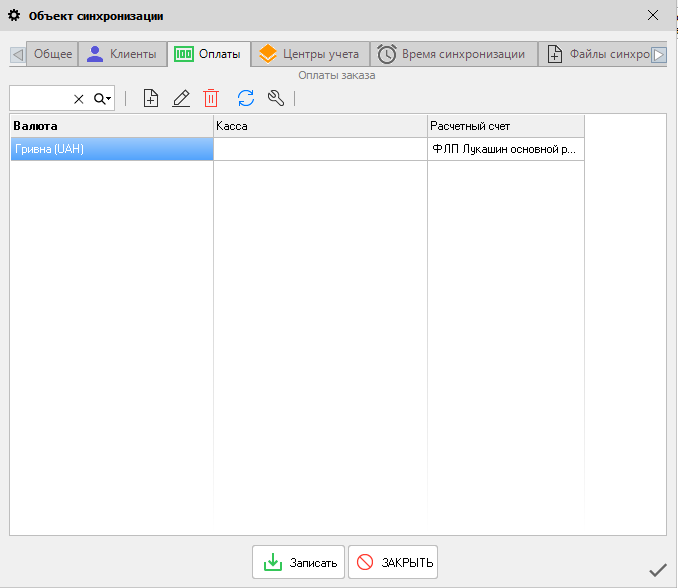The height and width of the screenshot is (588, 678).
Task: Select Время синхронизации tab
Action: pyautogui.click(x=452, y=54)
